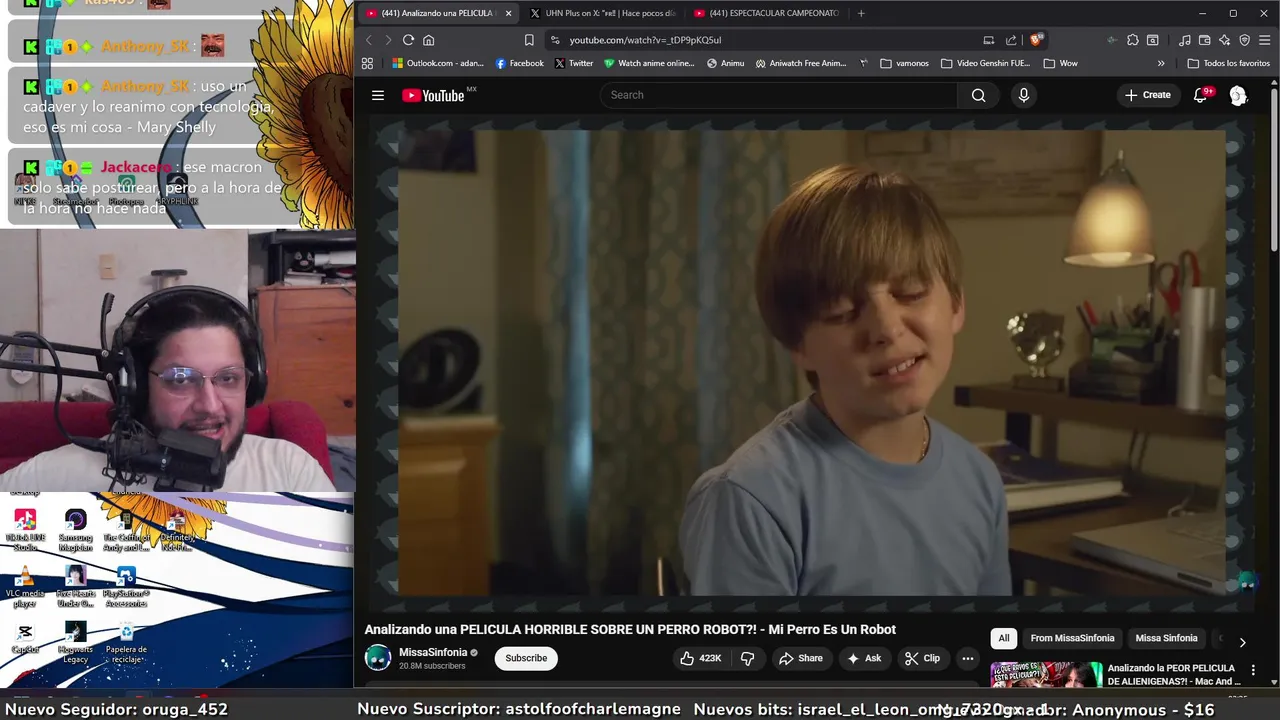The image size is (1280, 720).
Task: Open the YouTube guide hamburger menu
Action: tap(378, 95)
